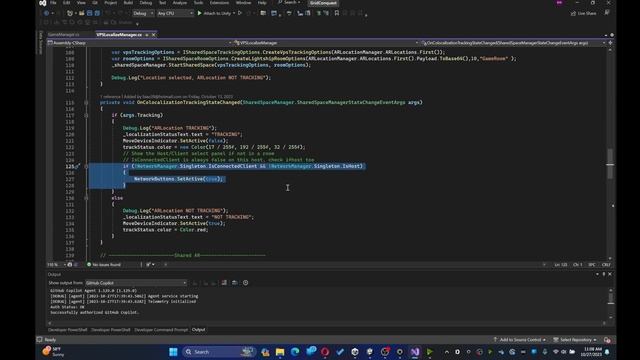Close the Output panel
This screenshot has width=640, height=360.
610,274
